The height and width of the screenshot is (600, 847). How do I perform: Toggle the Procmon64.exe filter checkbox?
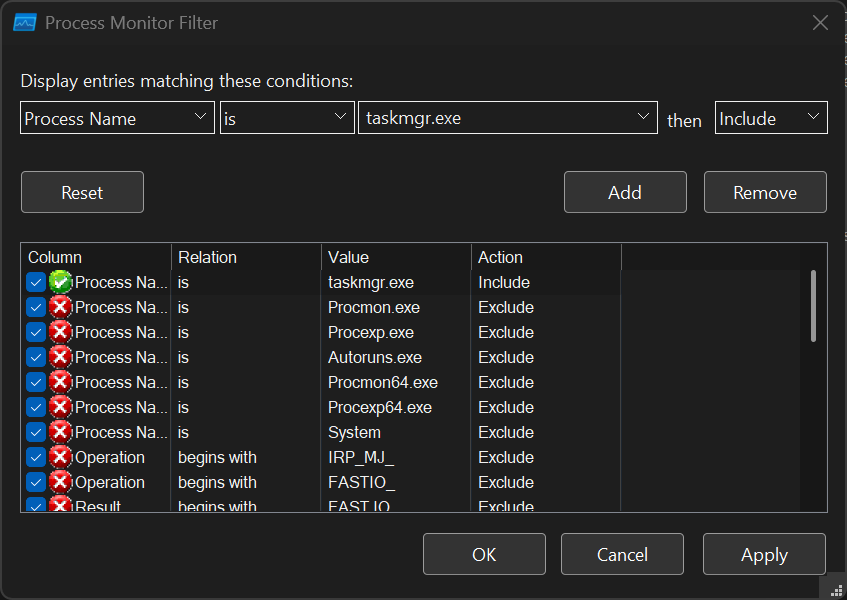[x=36, y=382]
